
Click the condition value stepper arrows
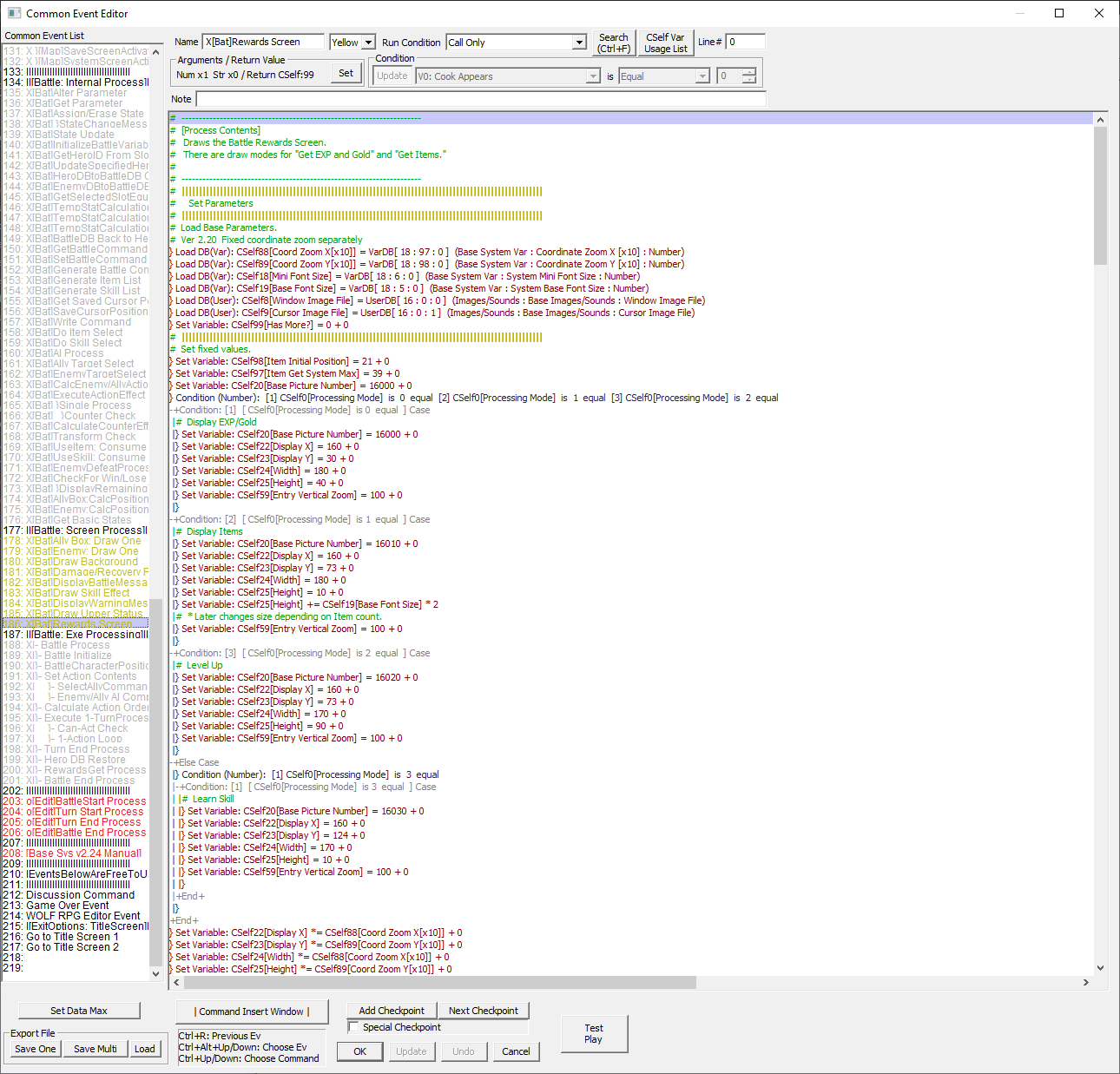tap(749, 76)
